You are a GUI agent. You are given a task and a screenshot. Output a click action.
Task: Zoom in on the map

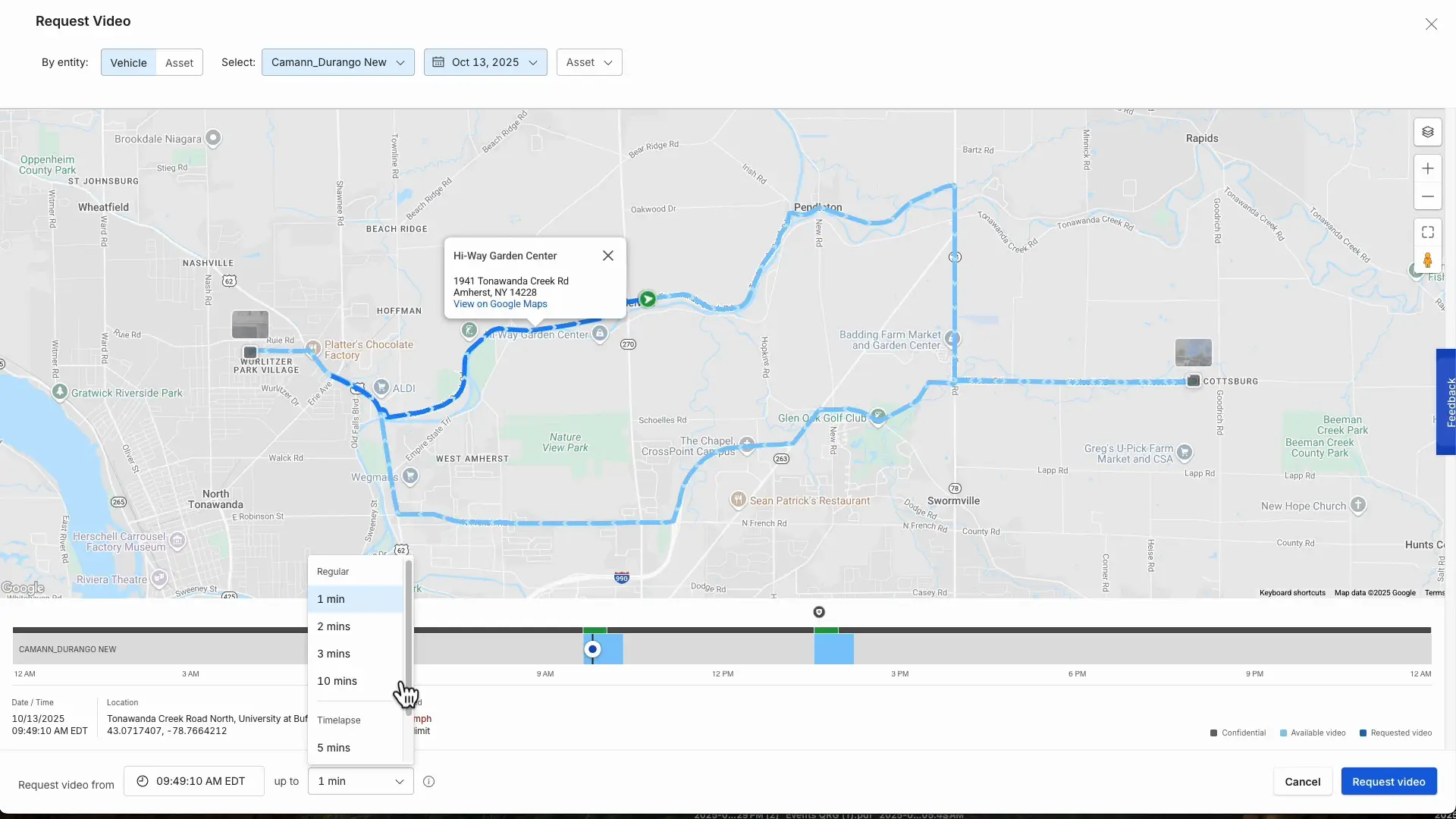click(x=1429, y=168)
